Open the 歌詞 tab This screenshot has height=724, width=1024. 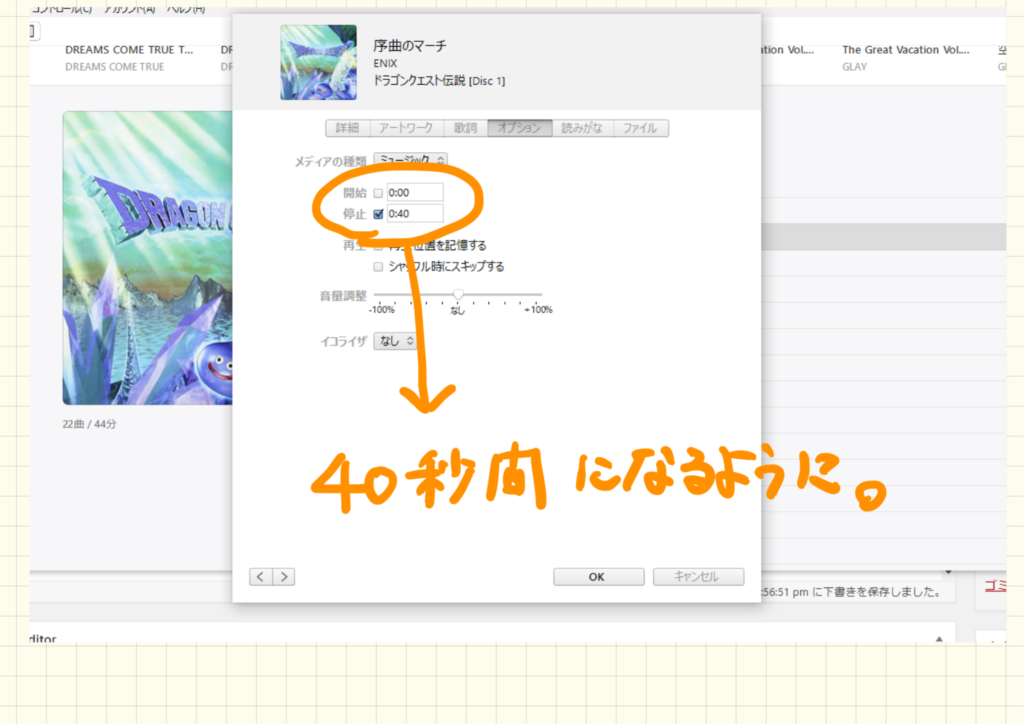pos(466,128)
